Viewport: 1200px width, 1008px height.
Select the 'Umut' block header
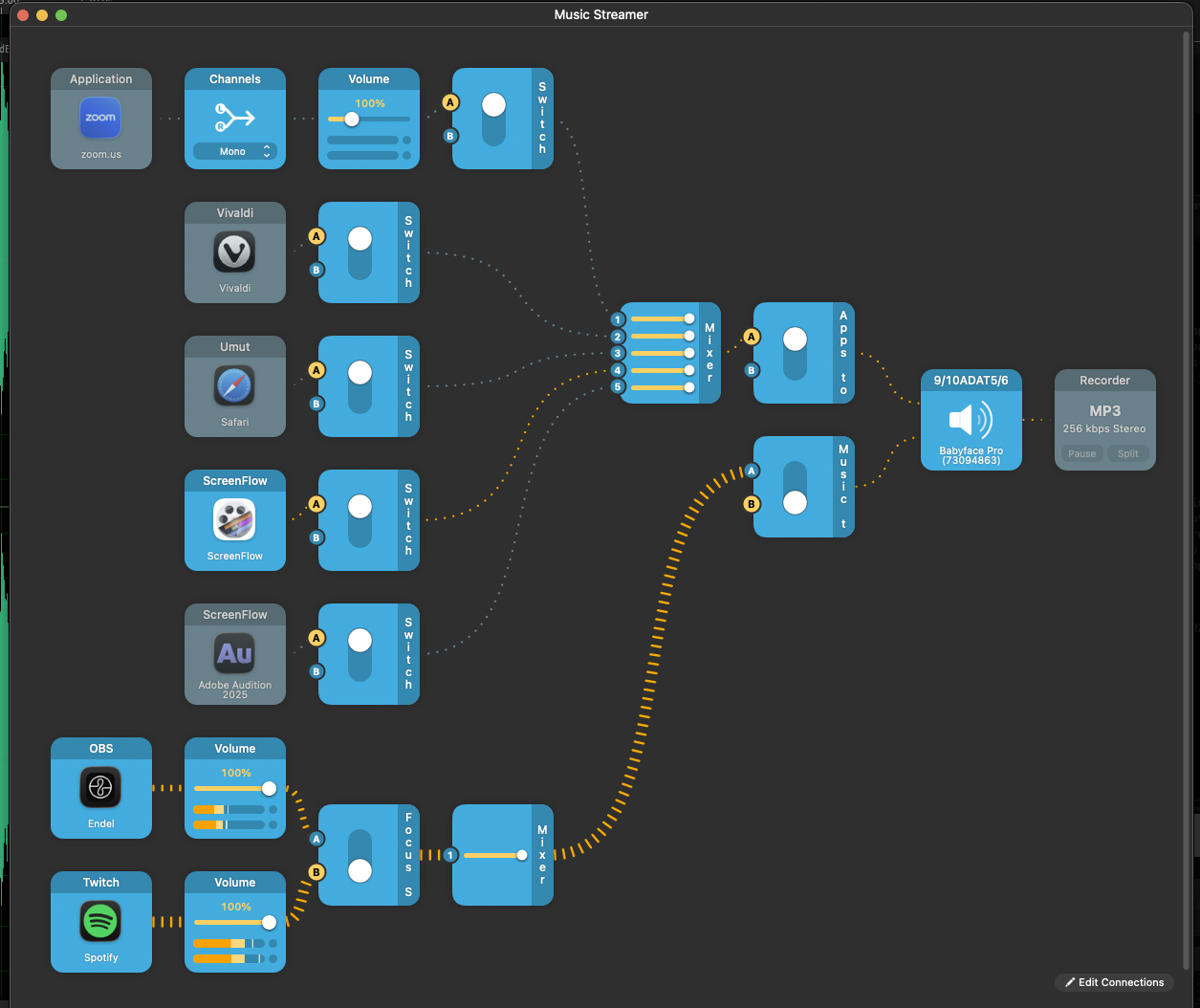(x=234, y=347)
